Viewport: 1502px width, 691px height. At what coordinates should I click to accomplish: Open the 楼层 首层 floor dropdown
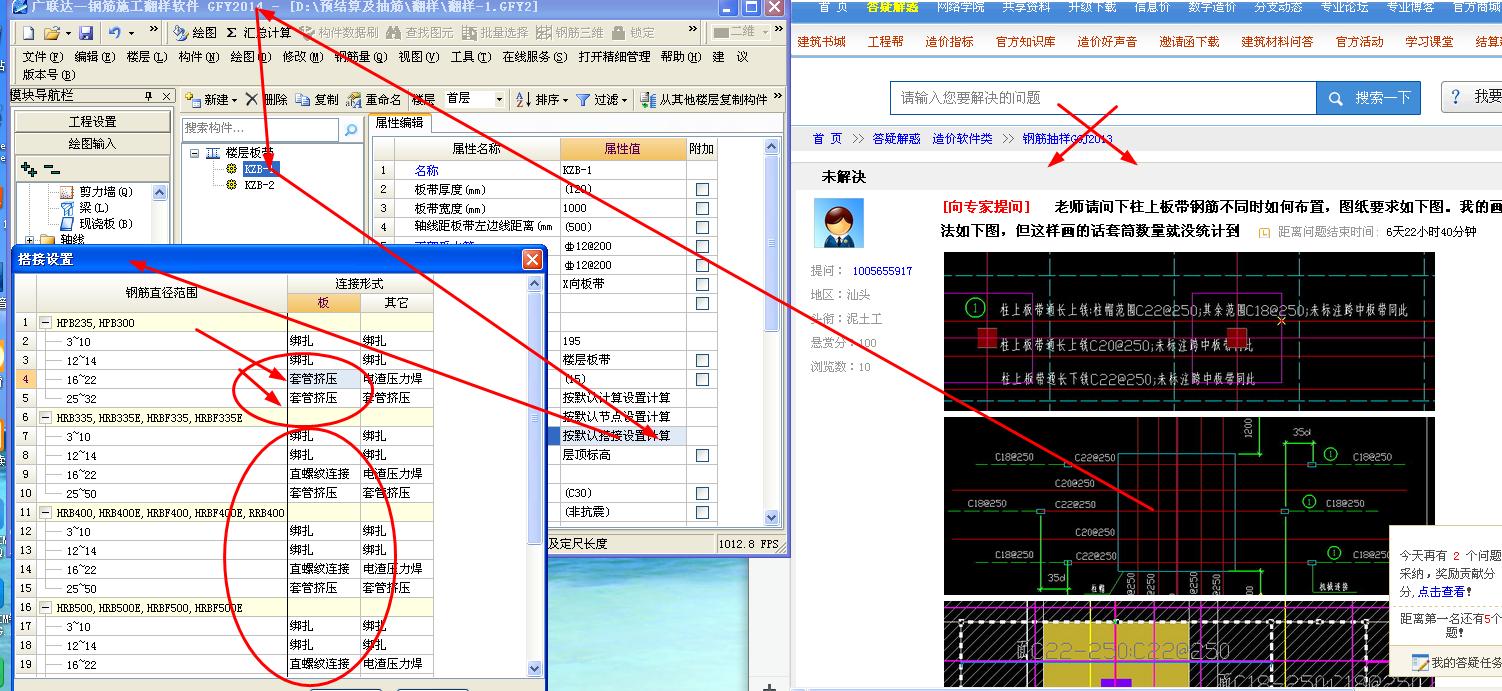(499, 99)
